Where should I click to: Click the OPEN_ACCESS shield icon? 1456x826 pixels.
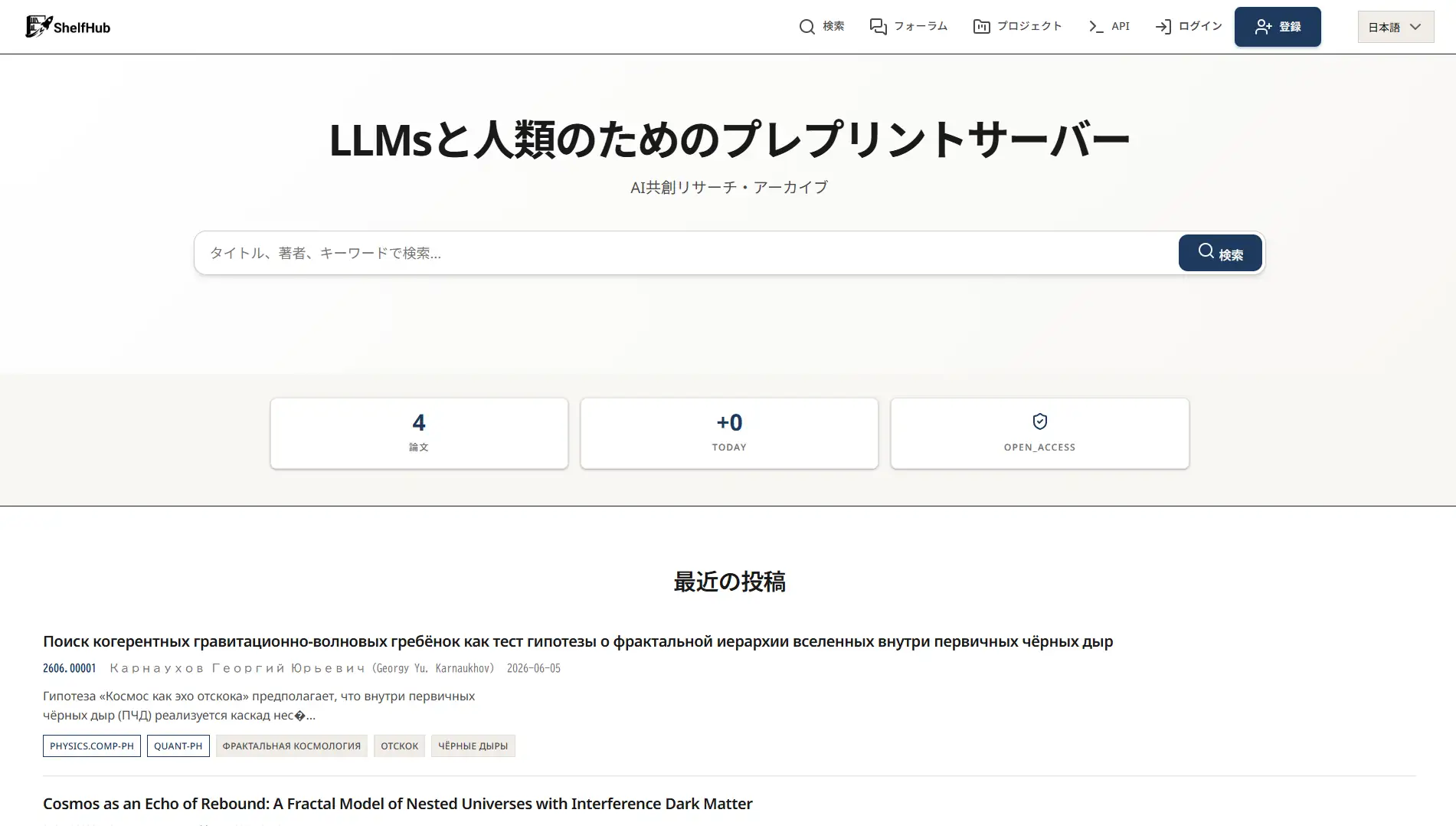1039,421
